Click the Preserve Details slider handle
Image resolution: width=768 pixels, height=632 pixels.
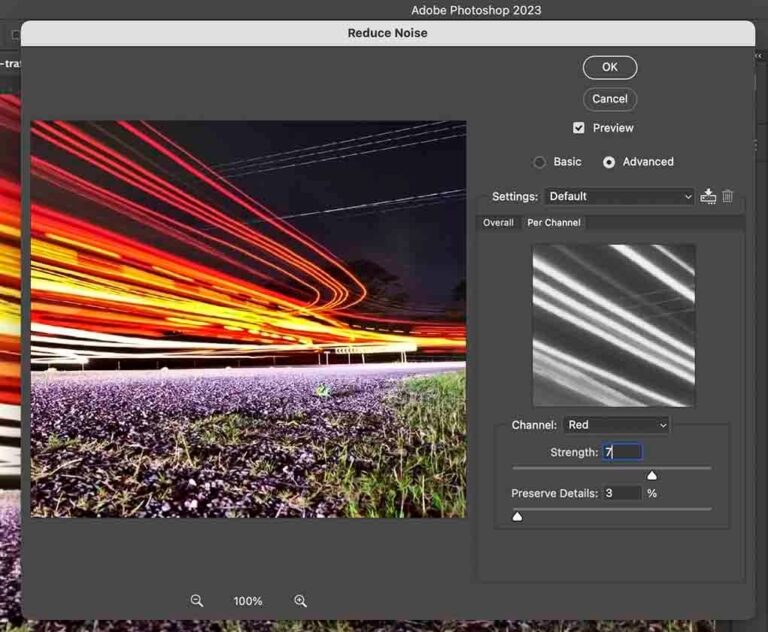coord(517,516)
